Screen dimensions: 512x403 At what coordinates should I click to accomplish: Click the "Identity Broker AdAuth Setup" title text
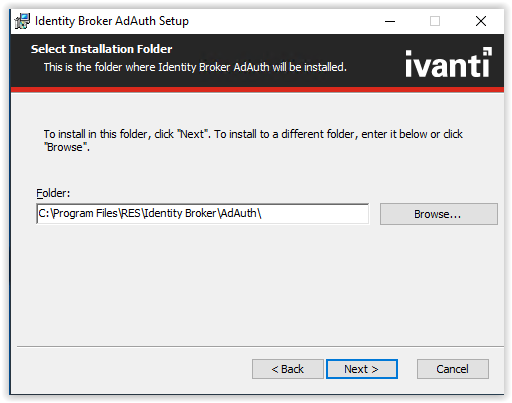point(112,21)
